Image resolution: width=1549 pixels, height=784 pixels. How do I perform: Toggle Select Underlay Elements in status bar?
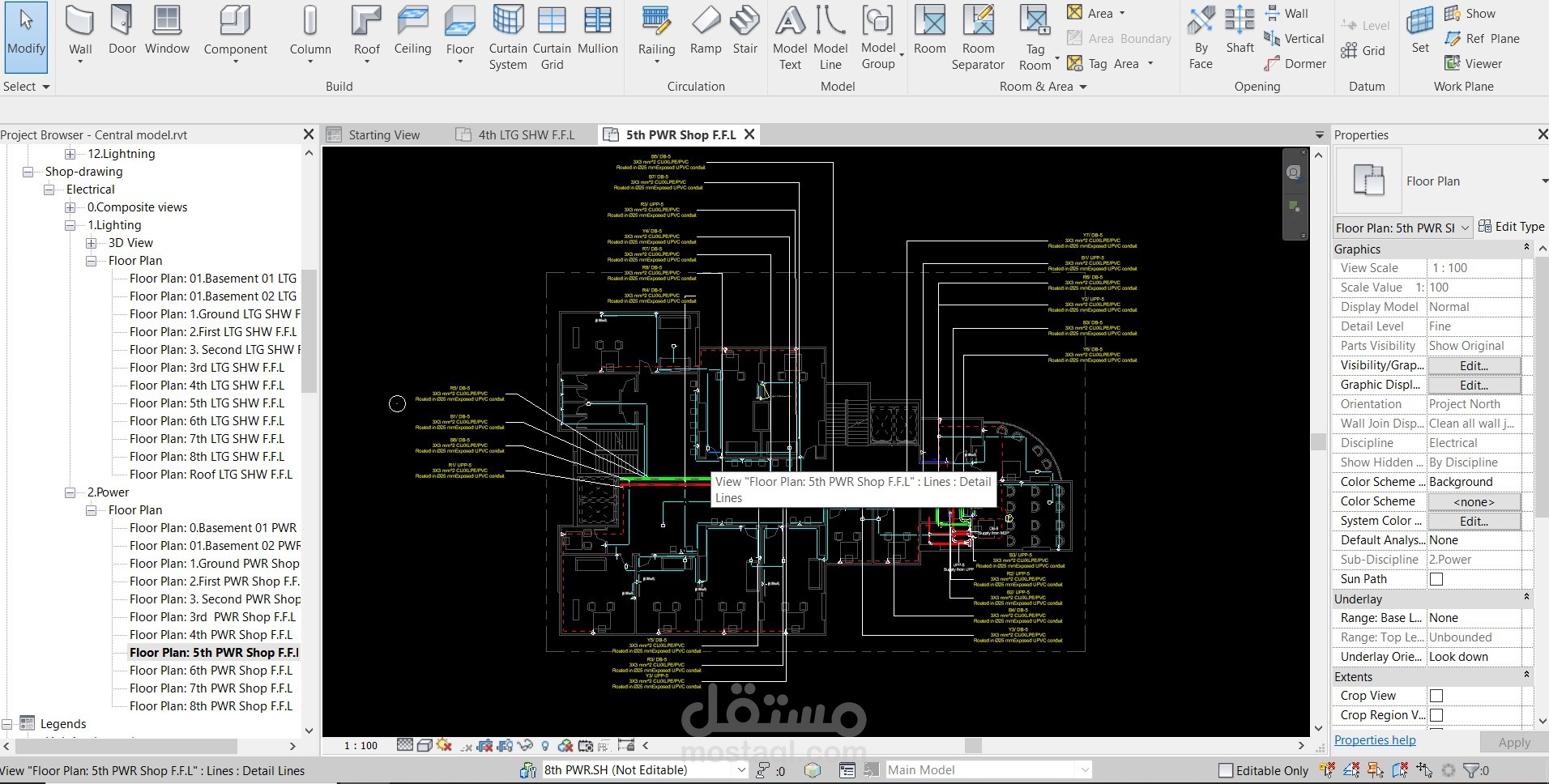1351,770
